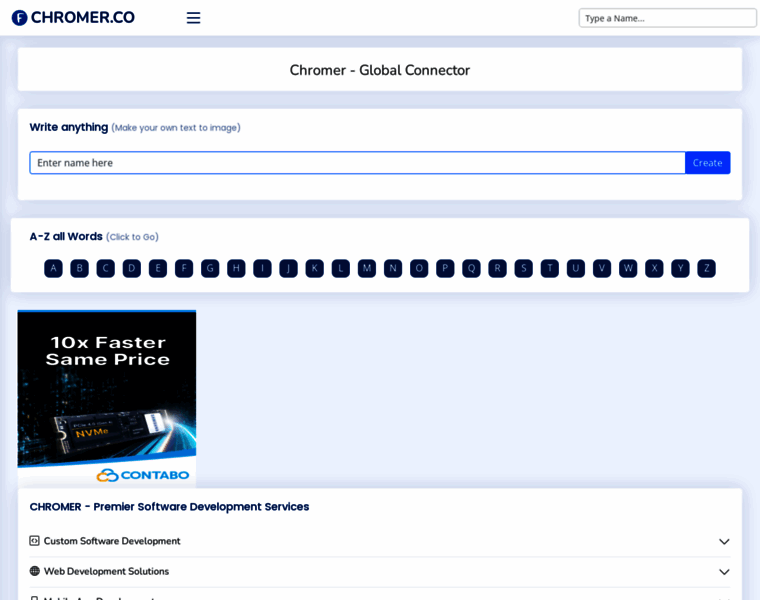Go to words starting with A

(53, 268)
